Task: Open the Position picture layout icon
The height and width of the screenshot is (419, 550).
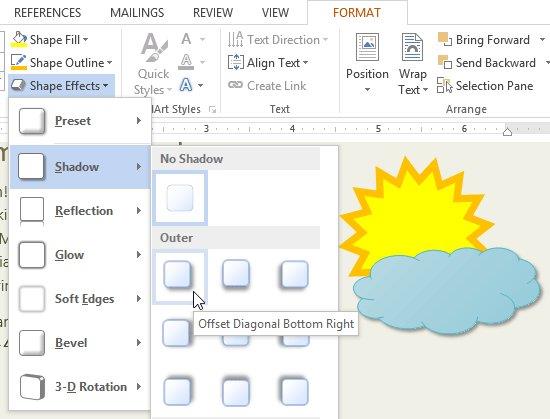Action: click(x=367, y=47)
